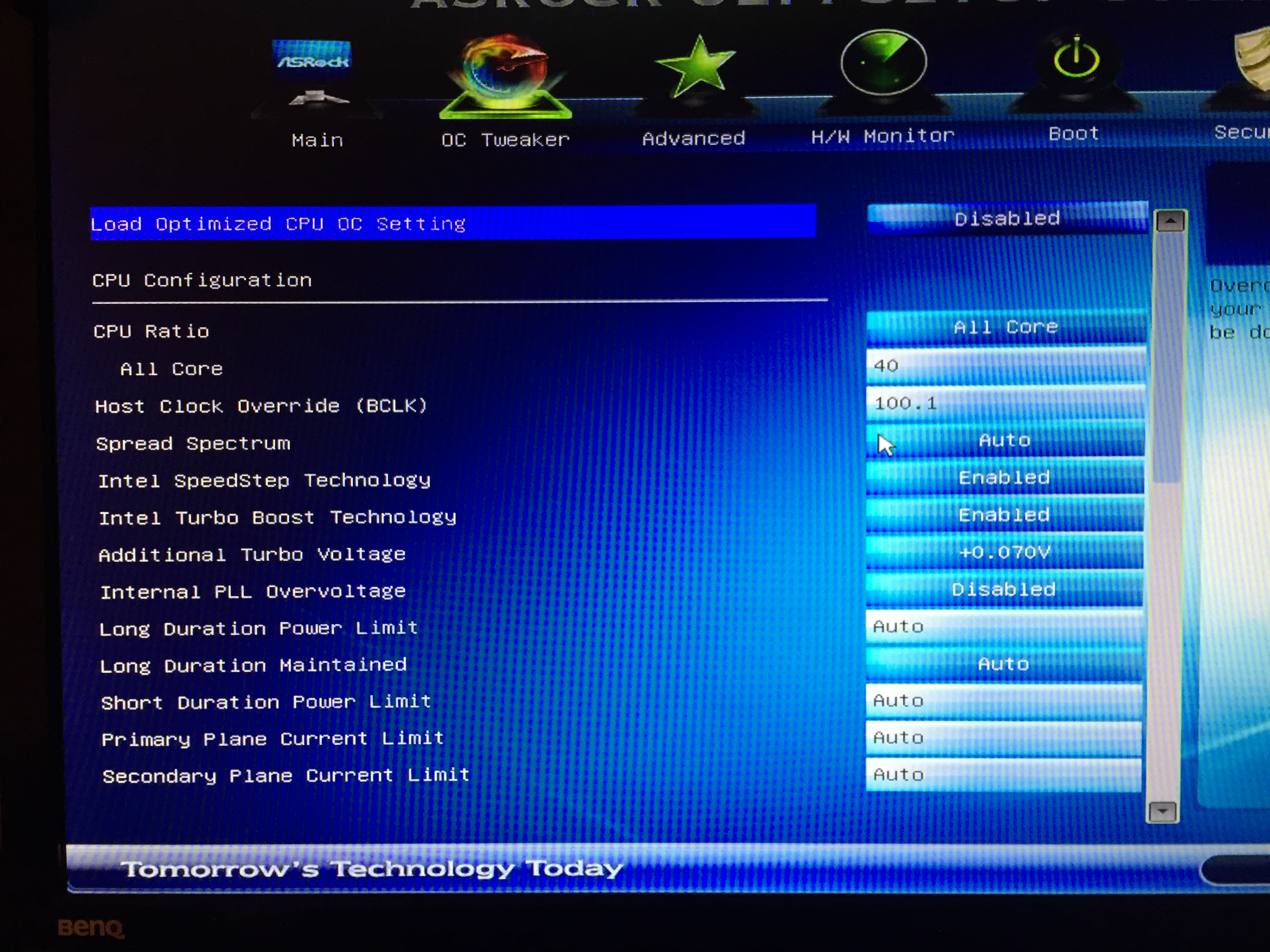Switch to the Boot tab label
The height and width of the screenshot is (952, 1270).
(x=1074, y=134)
